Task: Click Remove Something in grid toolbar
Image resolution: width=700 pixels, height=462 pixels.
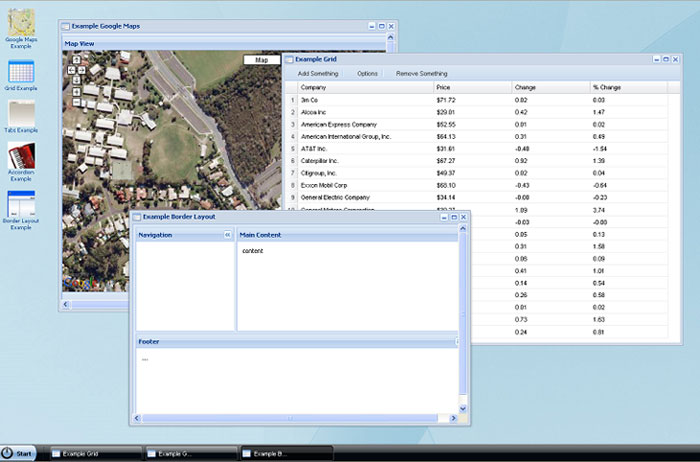Action: [422, 74]
